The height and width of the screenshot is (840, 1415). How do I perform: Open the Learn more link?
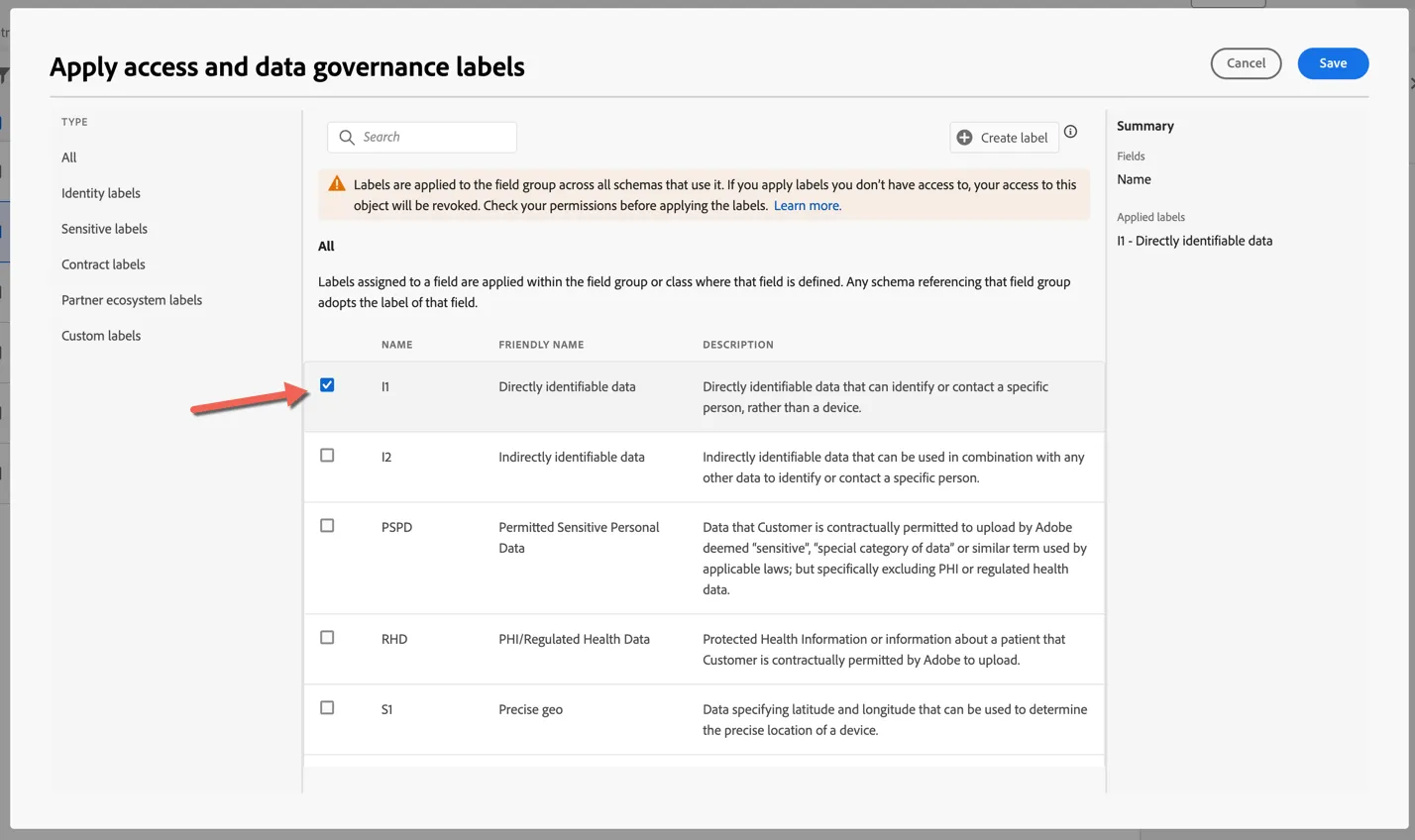[808, 206]
